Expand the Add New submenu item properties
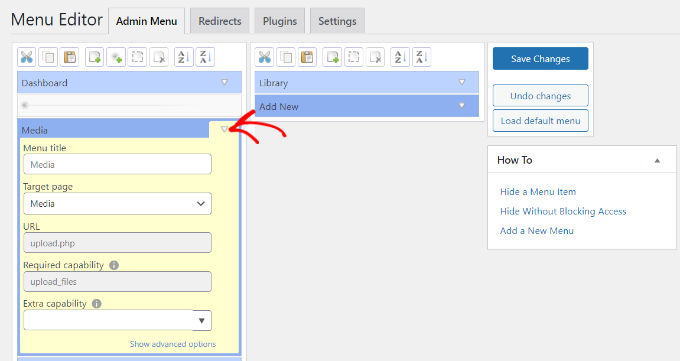The width and height of the screenshot is (680, 361). coord(462,105)
